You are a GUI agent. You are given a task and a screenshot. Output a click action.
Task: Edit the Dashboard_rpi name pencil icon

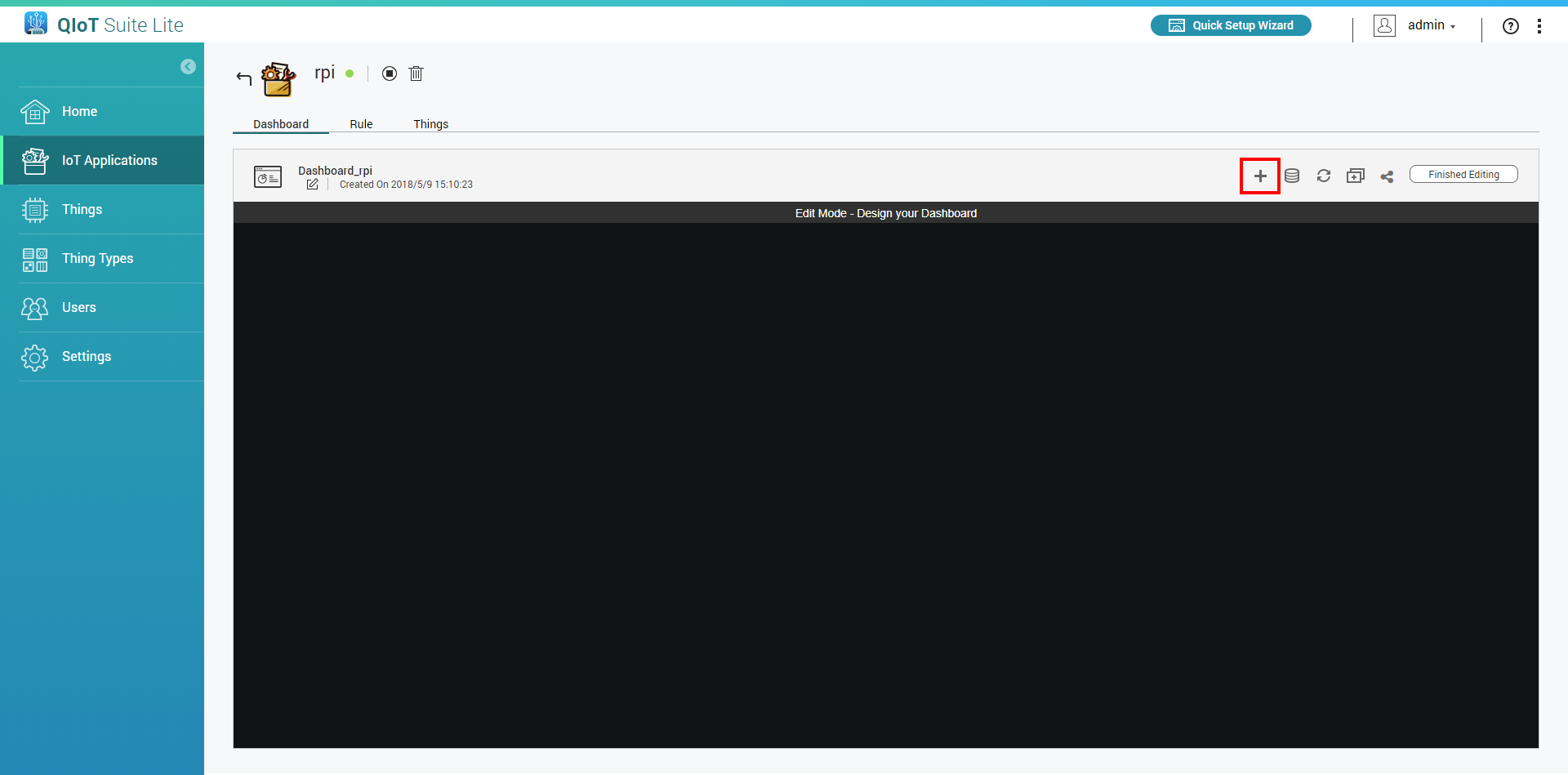coord(312,185)
